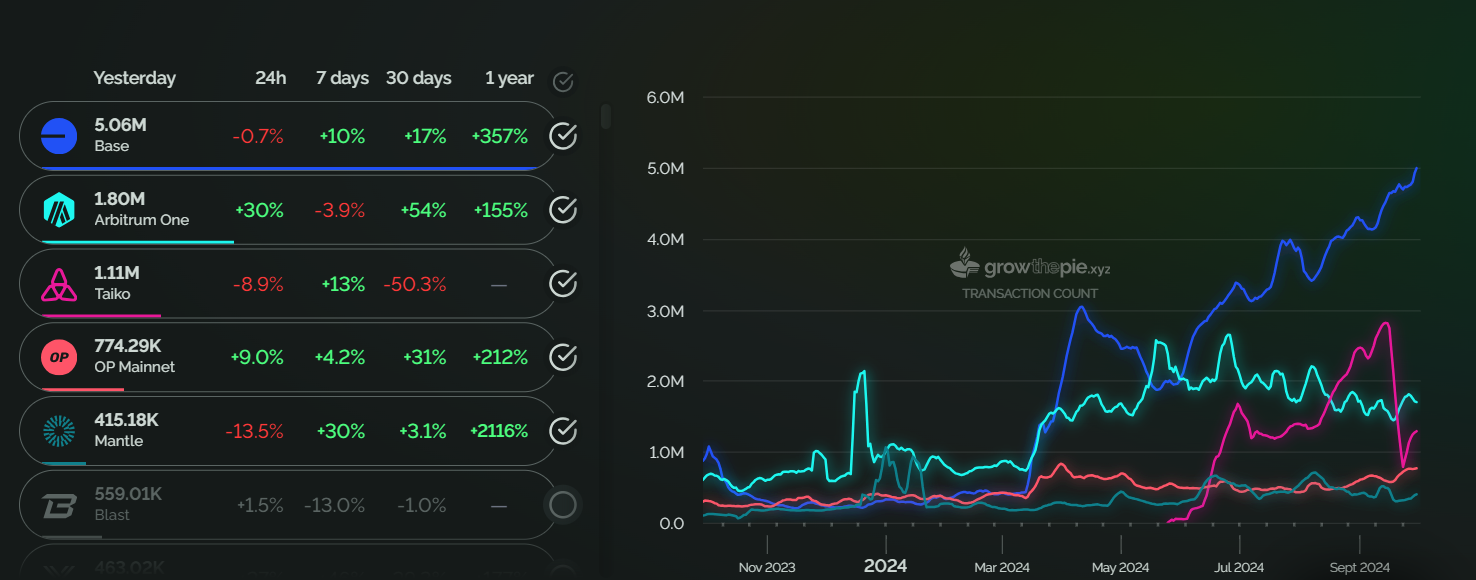This screenshot has height=580, width=1476.
Task: Disable Mantle via its checkmark
Action: tap(563, 431)
